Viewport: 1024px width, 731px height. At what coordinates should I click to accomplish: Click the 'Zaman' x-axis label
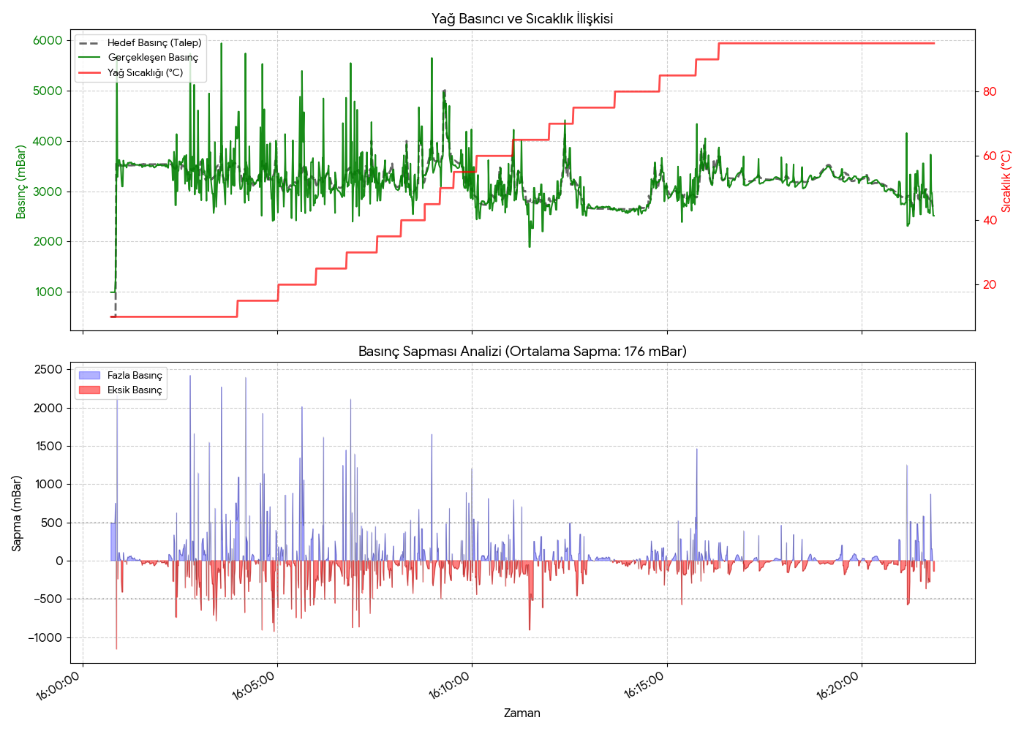tap(522, 713)
